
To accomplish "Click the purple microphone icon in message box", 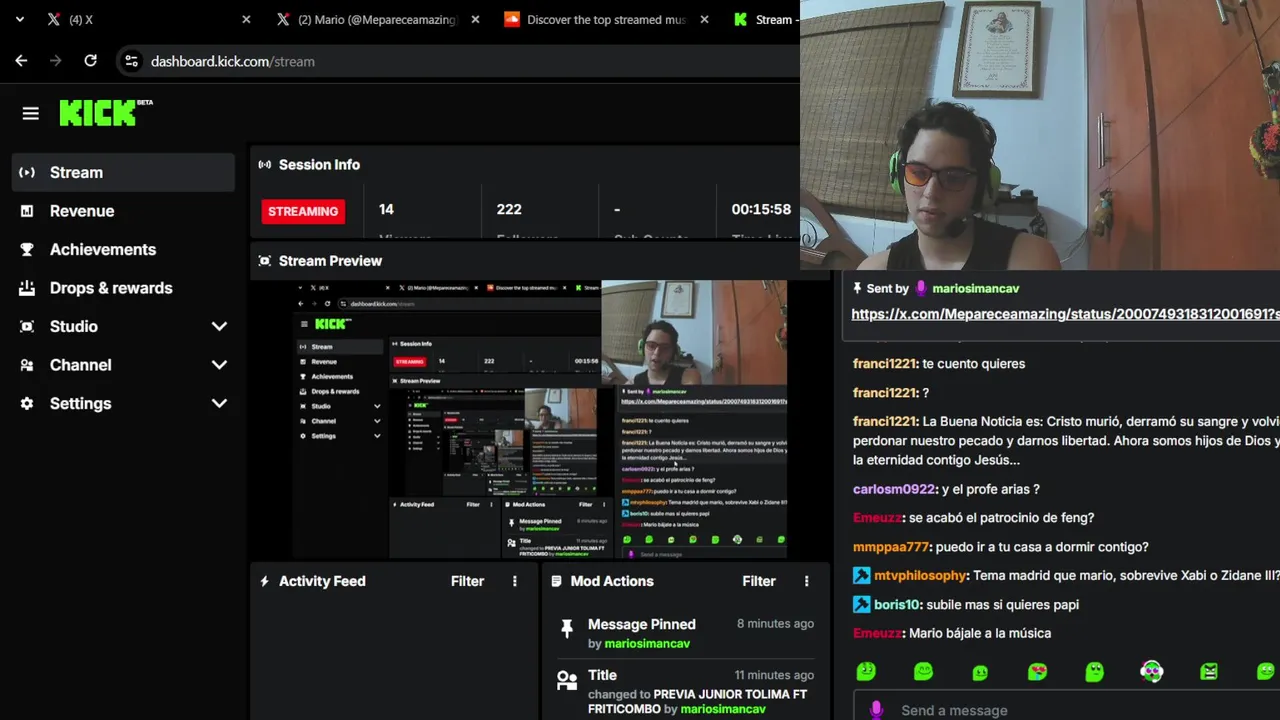I will (876, 710).
